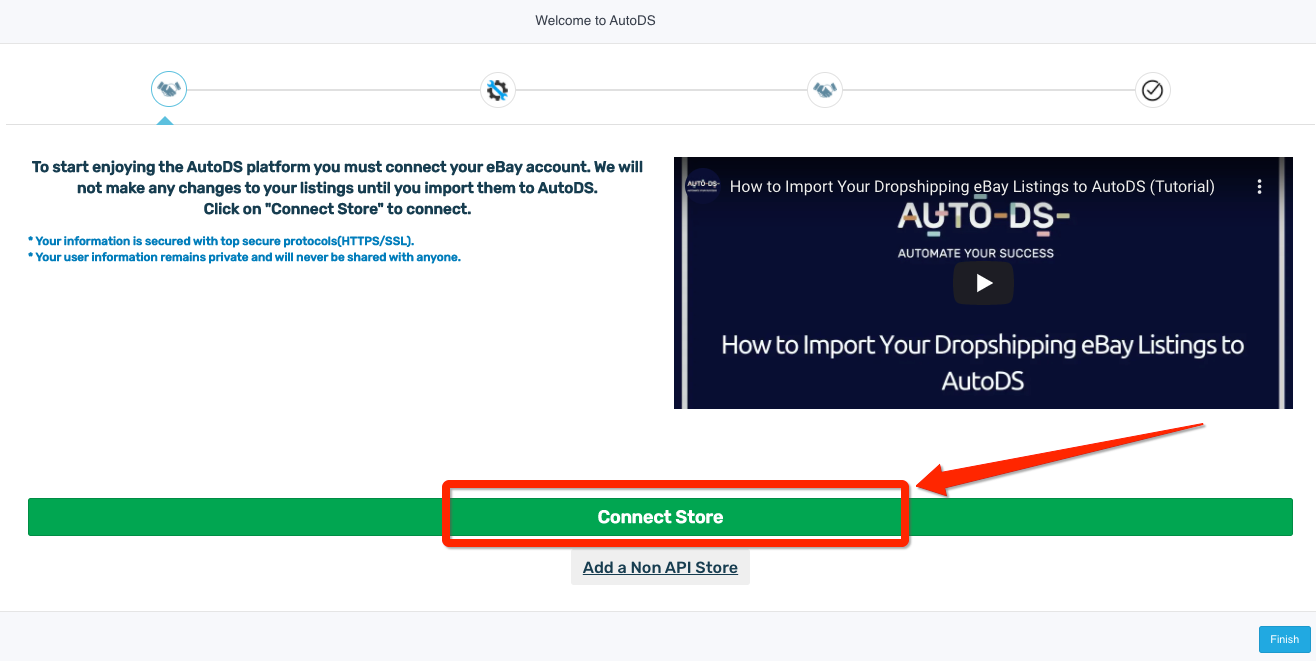Click the first handshake step icon
1316x661 pixels.
[169, 90]
